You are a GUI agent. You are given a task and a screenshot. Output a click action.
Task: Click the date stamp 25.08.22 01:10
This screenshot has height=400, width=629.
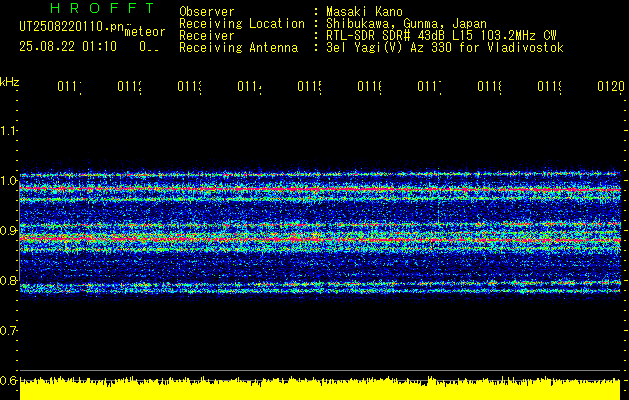(68, 47)
